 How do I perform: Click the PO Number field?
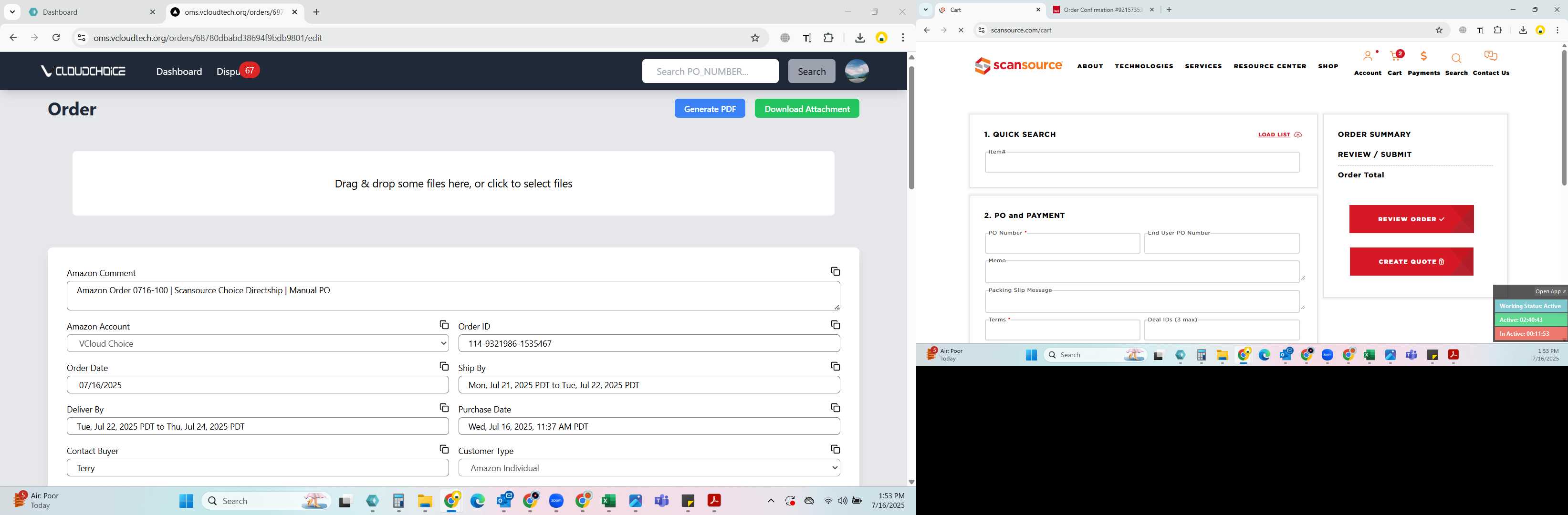point(1062,243)
